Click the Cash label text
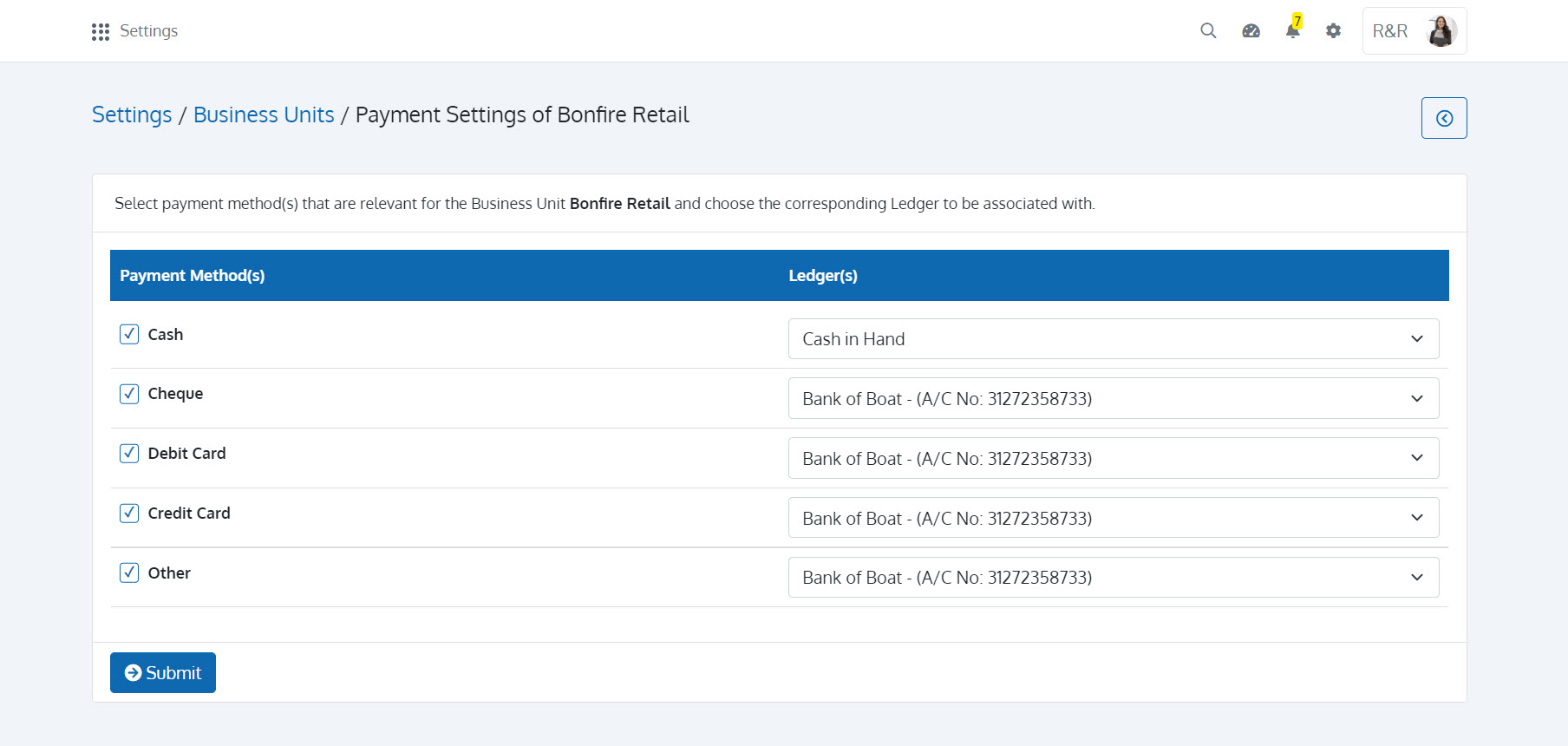This screenshot has width=1568, height=746. 166,335
